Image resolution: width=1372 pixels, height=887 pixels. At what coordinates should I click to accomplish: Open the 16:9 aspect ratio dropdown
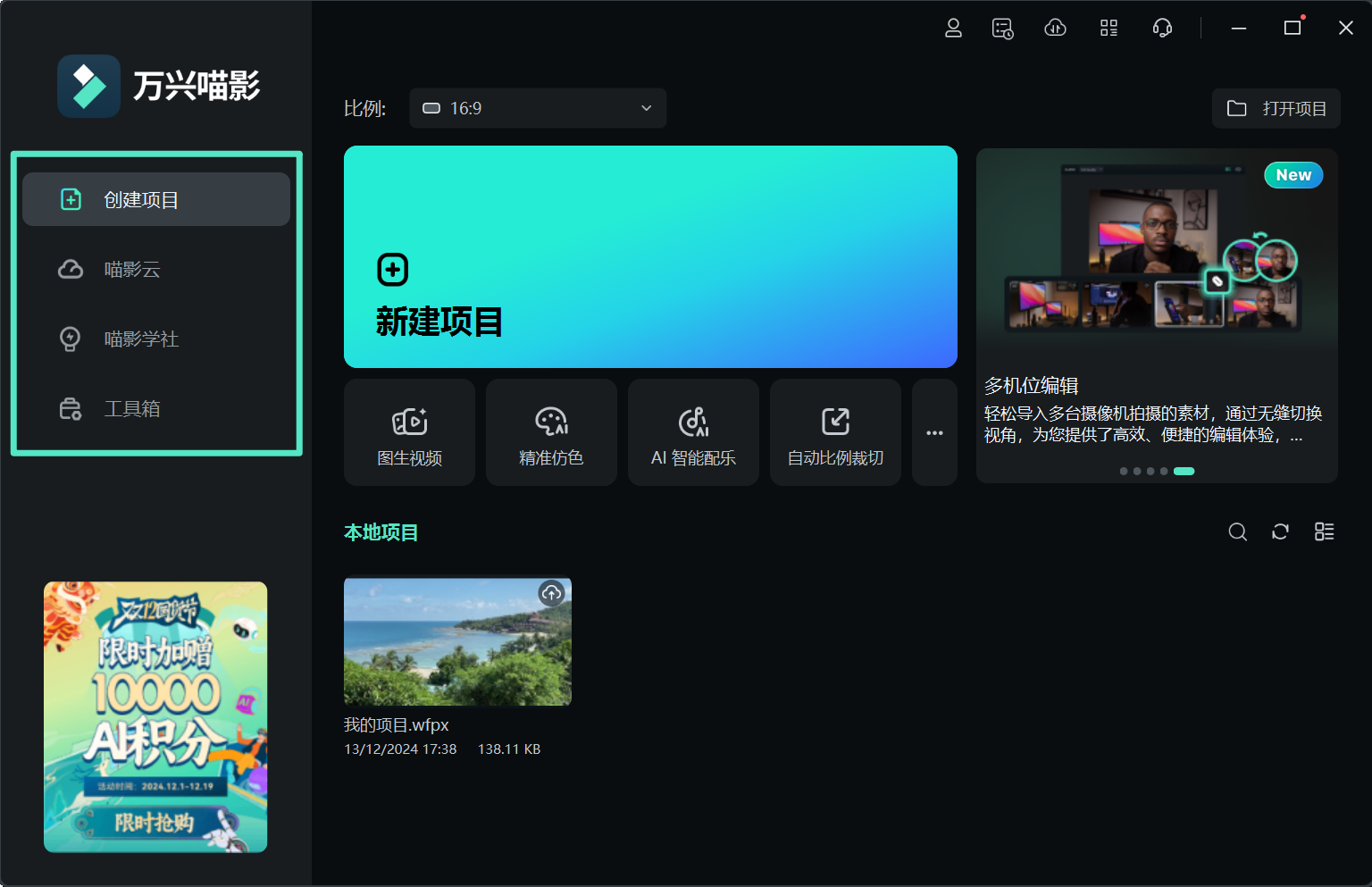(x=537, y=108)
